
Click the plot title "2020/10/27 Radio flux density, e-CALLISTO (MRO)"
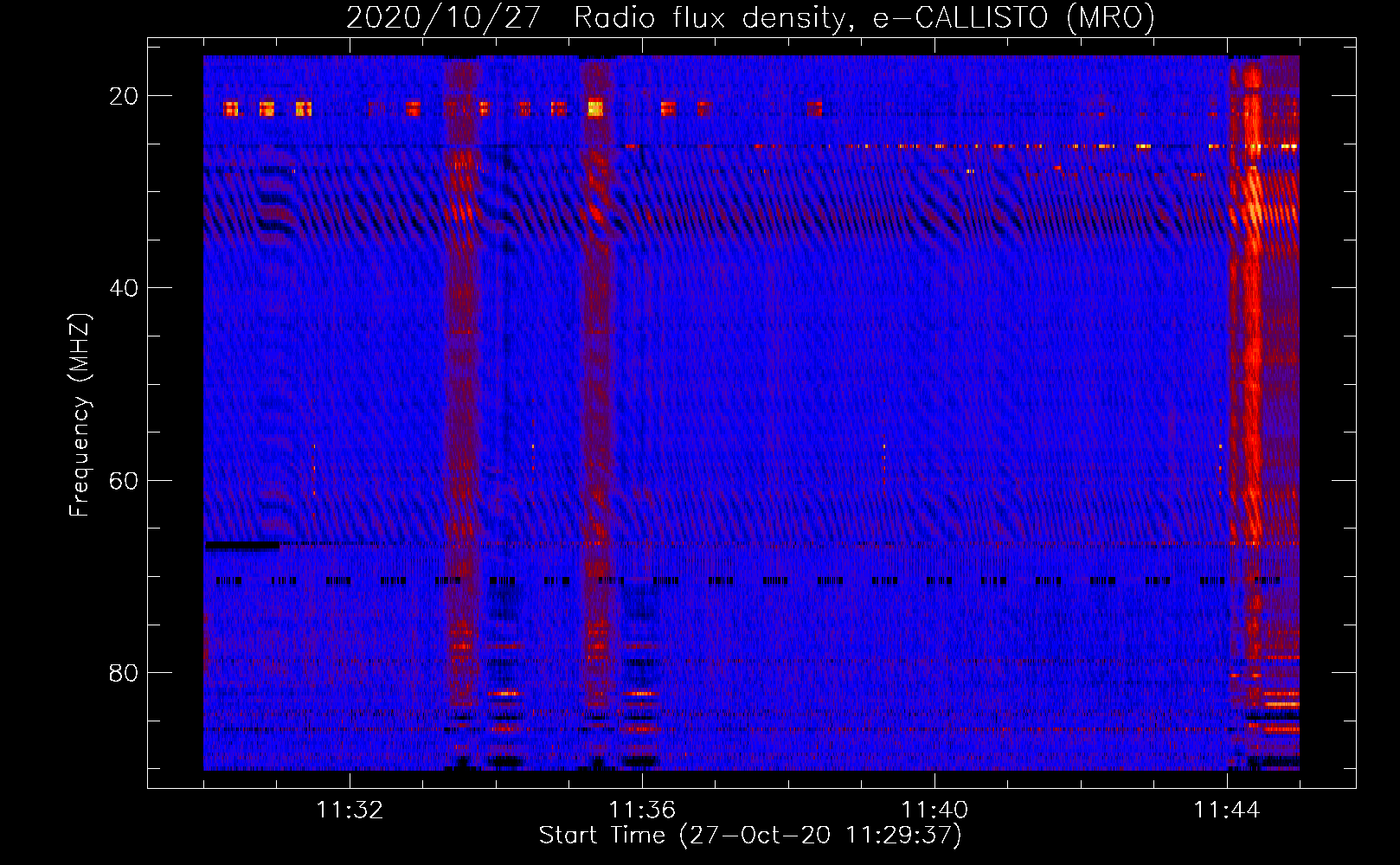750,17
